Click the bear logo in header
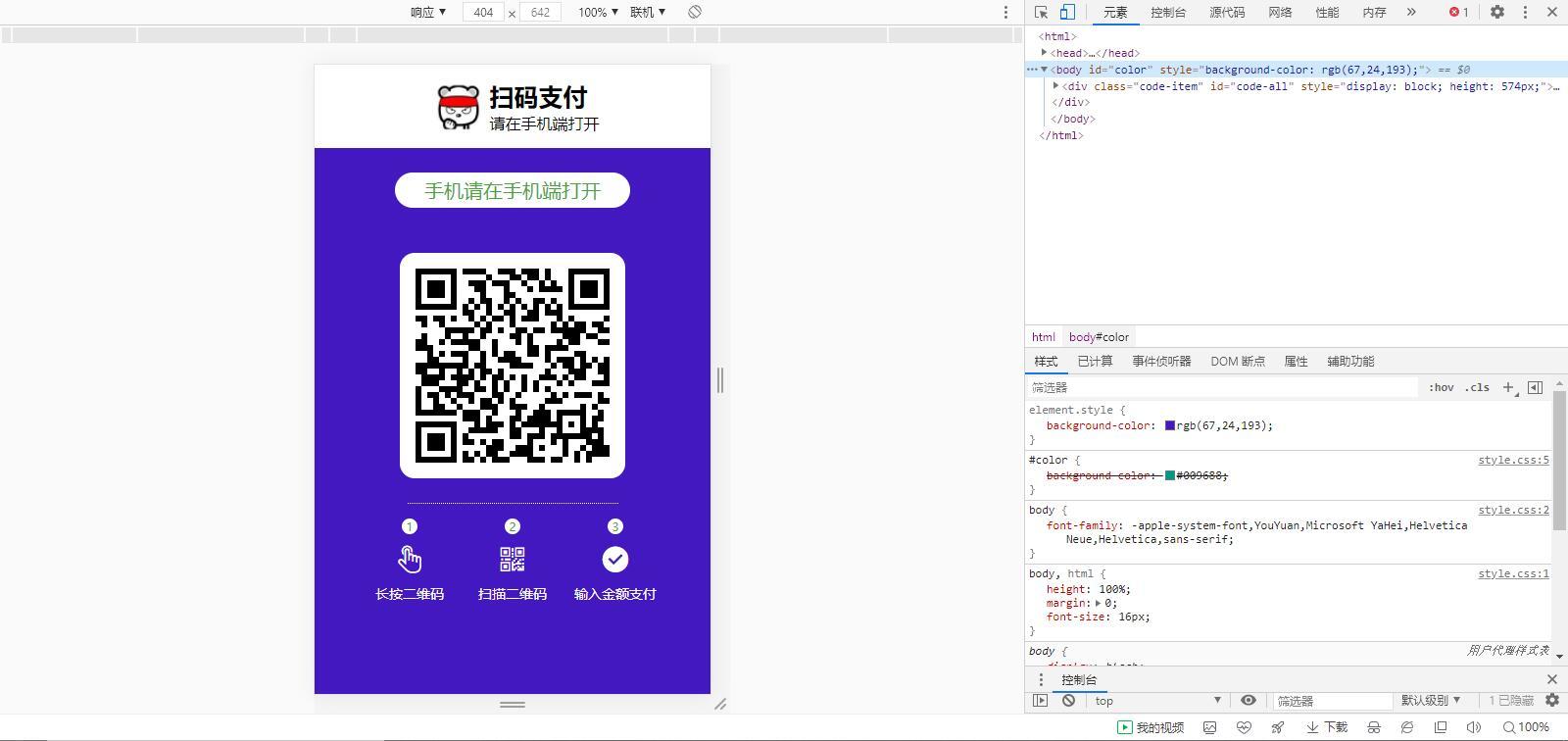Image resolution: width=1568 pixels, height=741 pixels. pos(458,107)
